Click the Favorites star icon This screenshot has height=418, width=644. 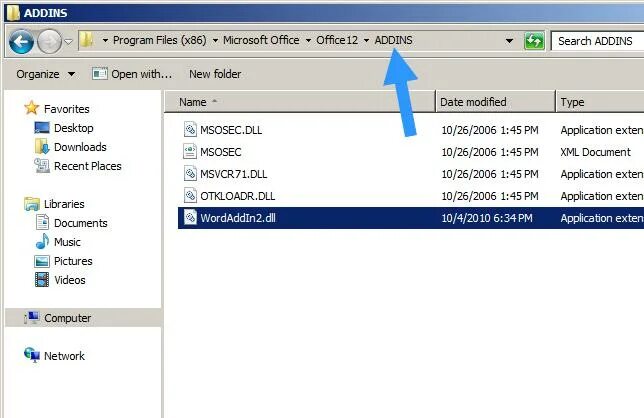point(32,108)
